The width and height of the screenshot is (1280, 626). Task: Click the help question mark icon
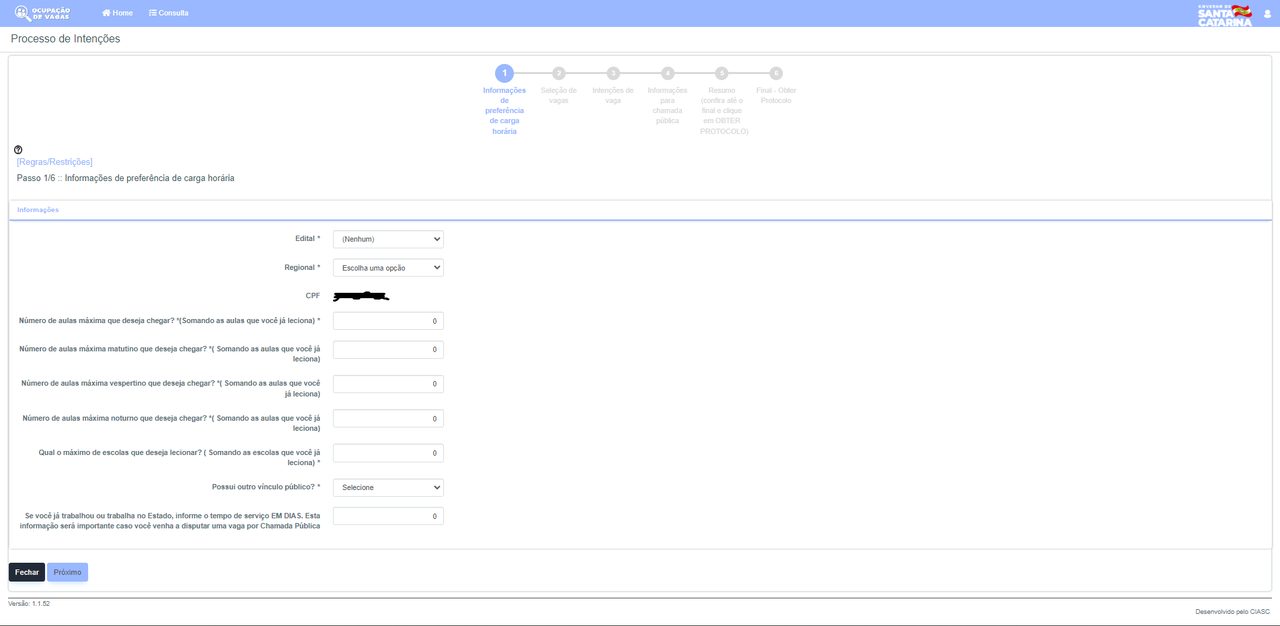(x=18, y=150)
